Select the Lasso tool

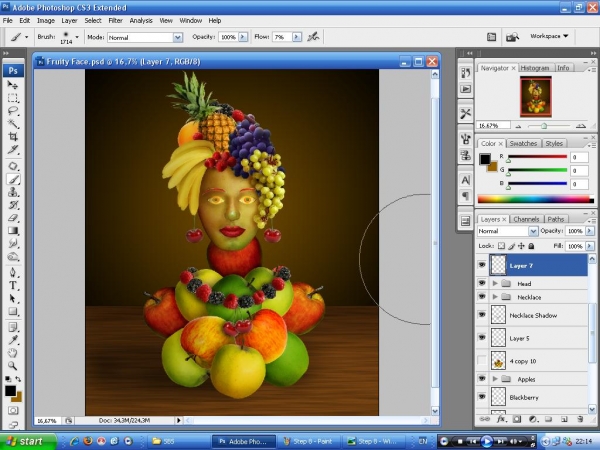(13, 111)
